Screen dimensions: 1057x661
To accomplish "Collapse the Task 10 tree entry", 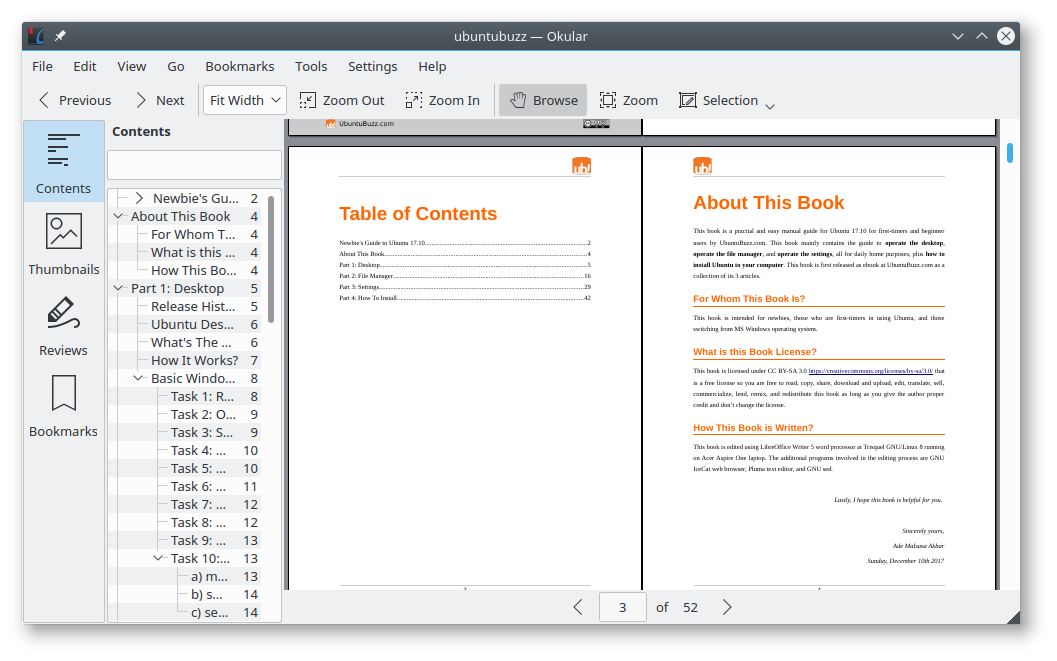I will [158, 559].
